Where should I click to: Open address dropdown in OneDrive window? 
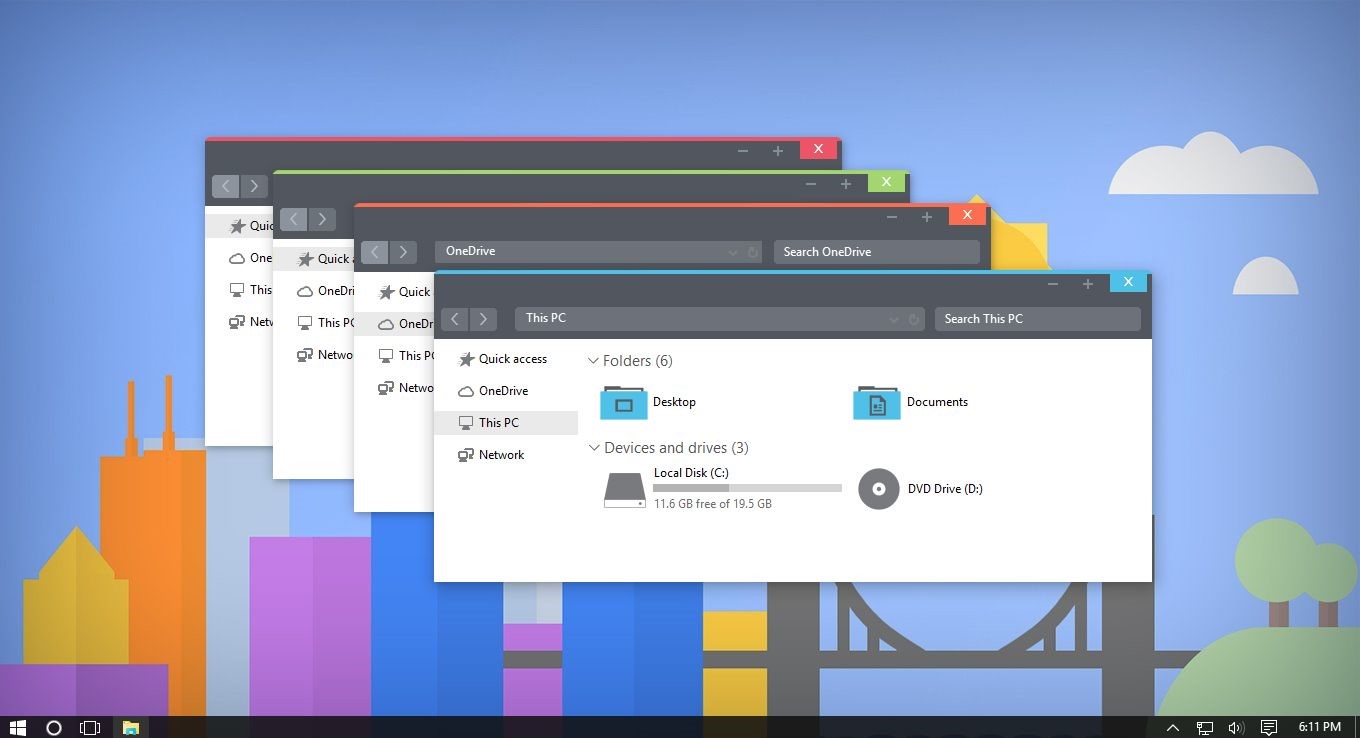[x=733, y=253]
